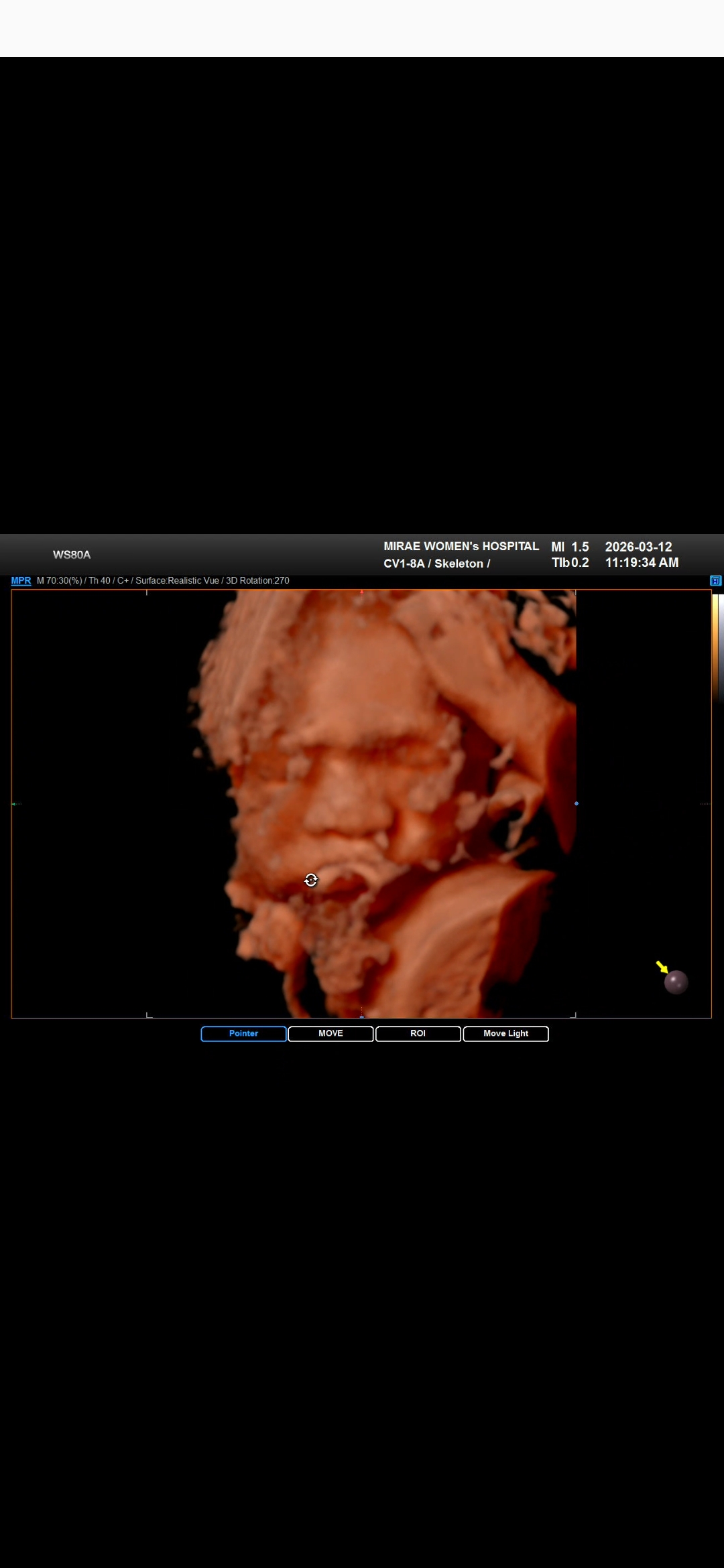Click the 2026-03-12 date display
724x1568 pixels.
638,547
